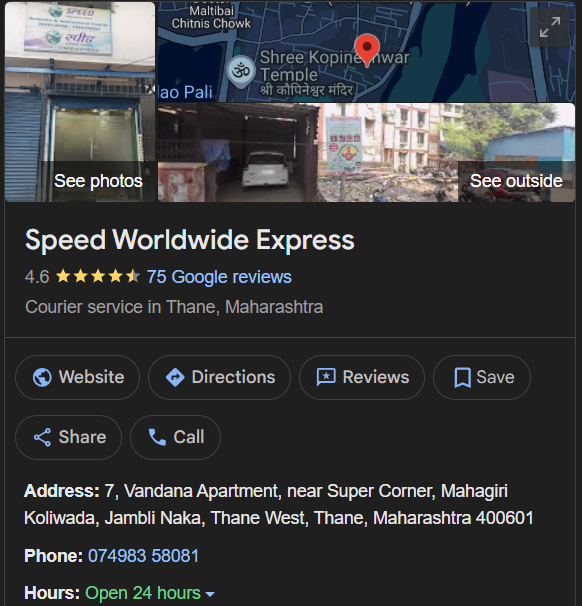Open See outside street view thumbnail
This screenshot has height=606, width=582.
point(366,152)
